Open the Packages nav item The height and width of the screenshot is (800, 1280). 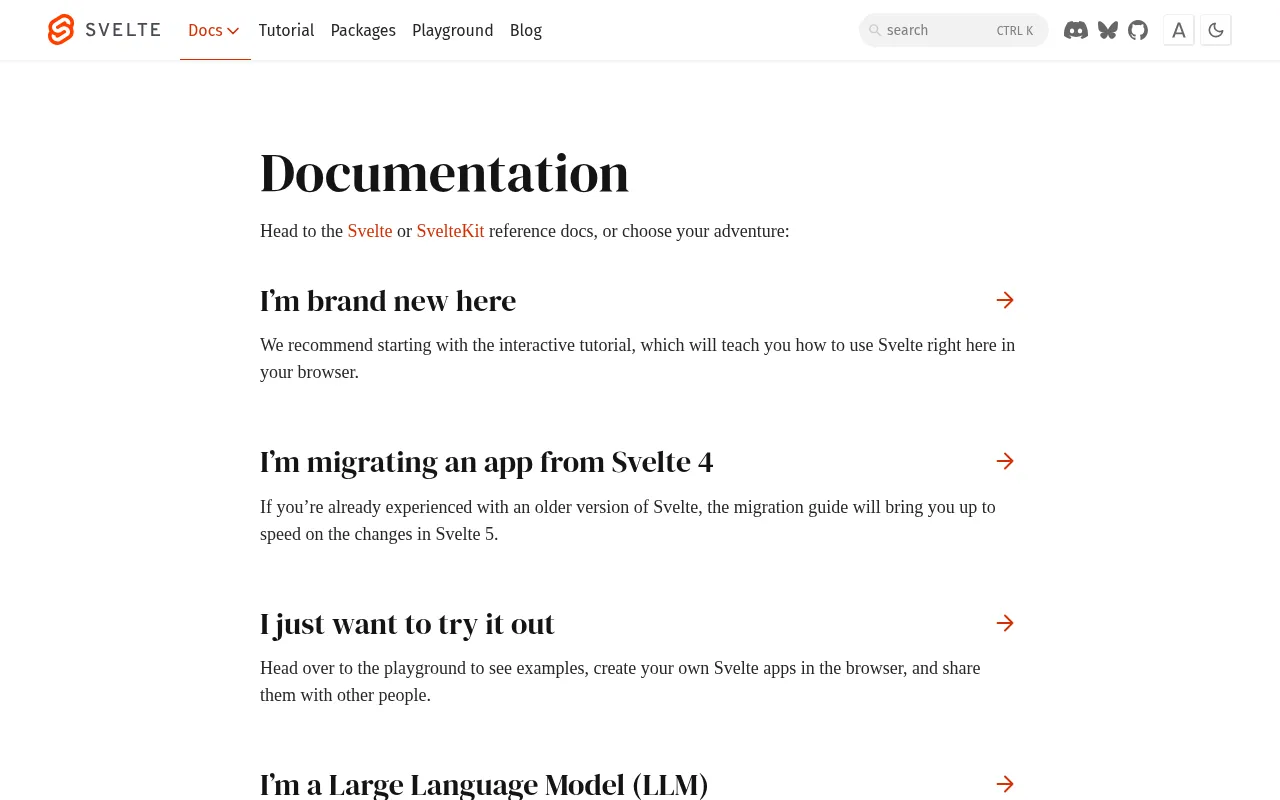pyautogui.click(x=363, y=30)
